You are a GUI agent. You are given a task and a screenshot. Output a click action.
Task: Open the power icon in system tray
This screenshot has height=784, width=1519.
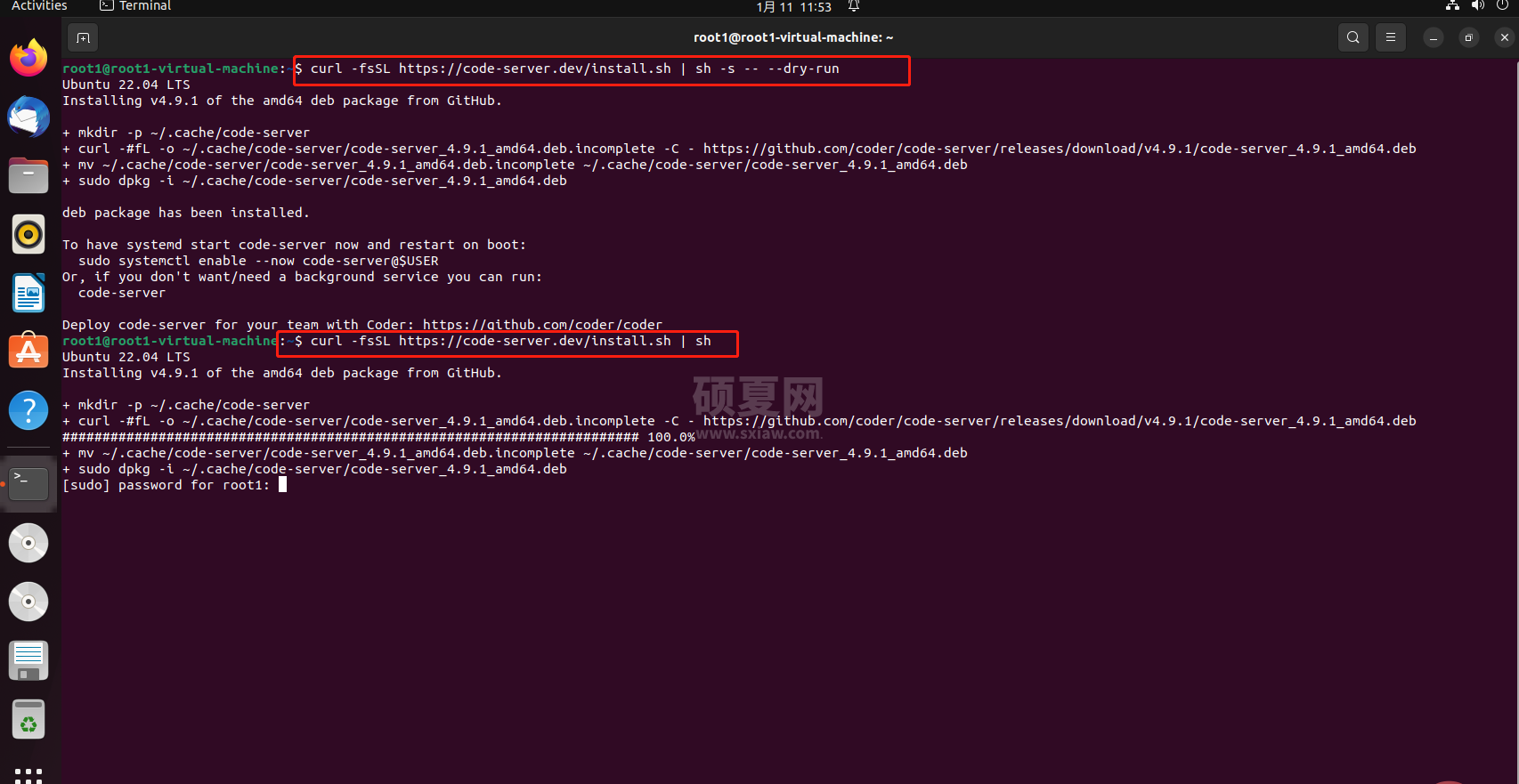click(1503, 6)
